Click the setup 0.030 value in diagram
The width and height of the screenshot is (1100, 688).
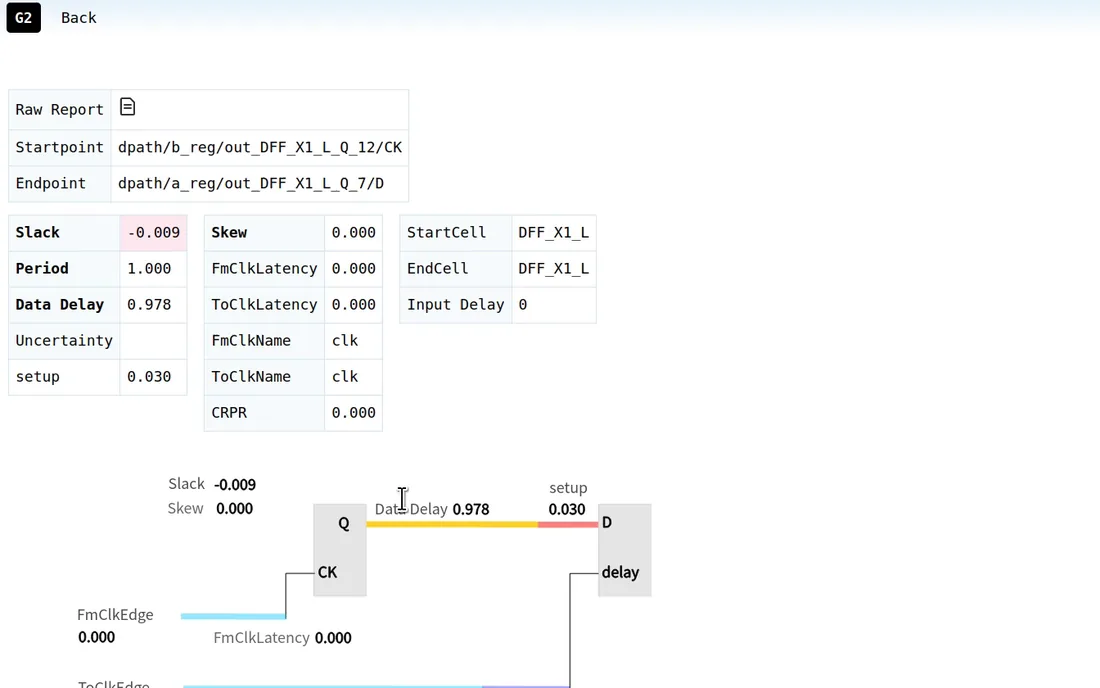click(x=567, y=509)
